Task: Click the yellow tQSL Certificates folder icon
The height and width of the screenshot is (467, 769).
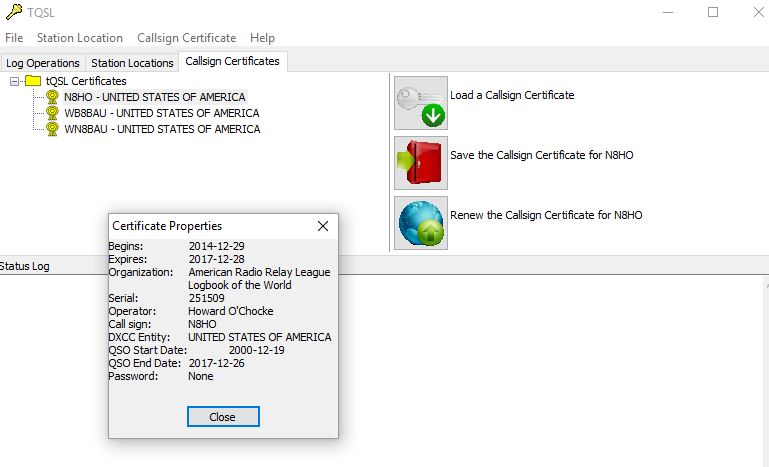Action: coord(33,81)
